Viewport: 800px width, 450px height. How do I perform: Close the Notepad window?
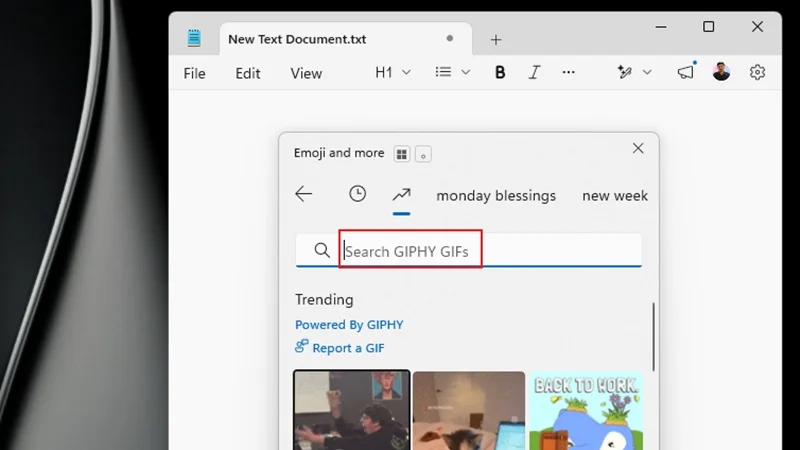[x=757, y=27]
